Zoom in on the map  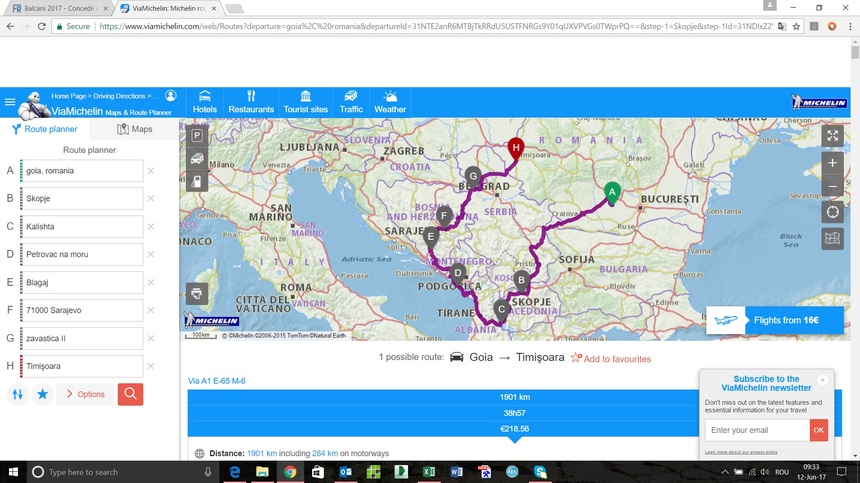point(832,162)
